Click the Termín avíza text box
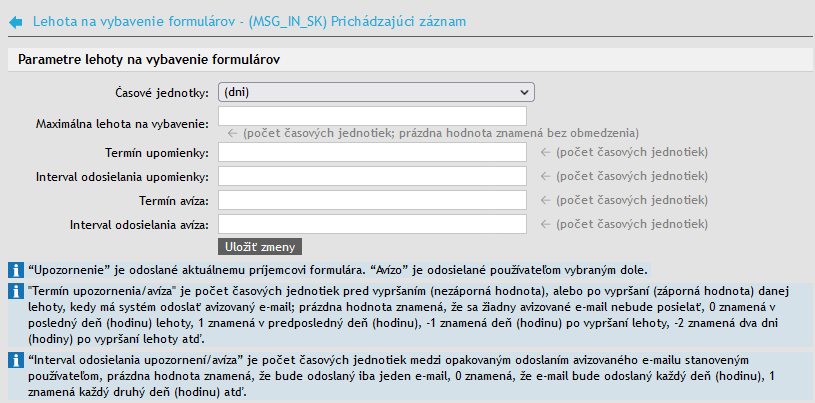Viewport: 815px width, 403px height. pyautogui.click(x=372, y=200)
